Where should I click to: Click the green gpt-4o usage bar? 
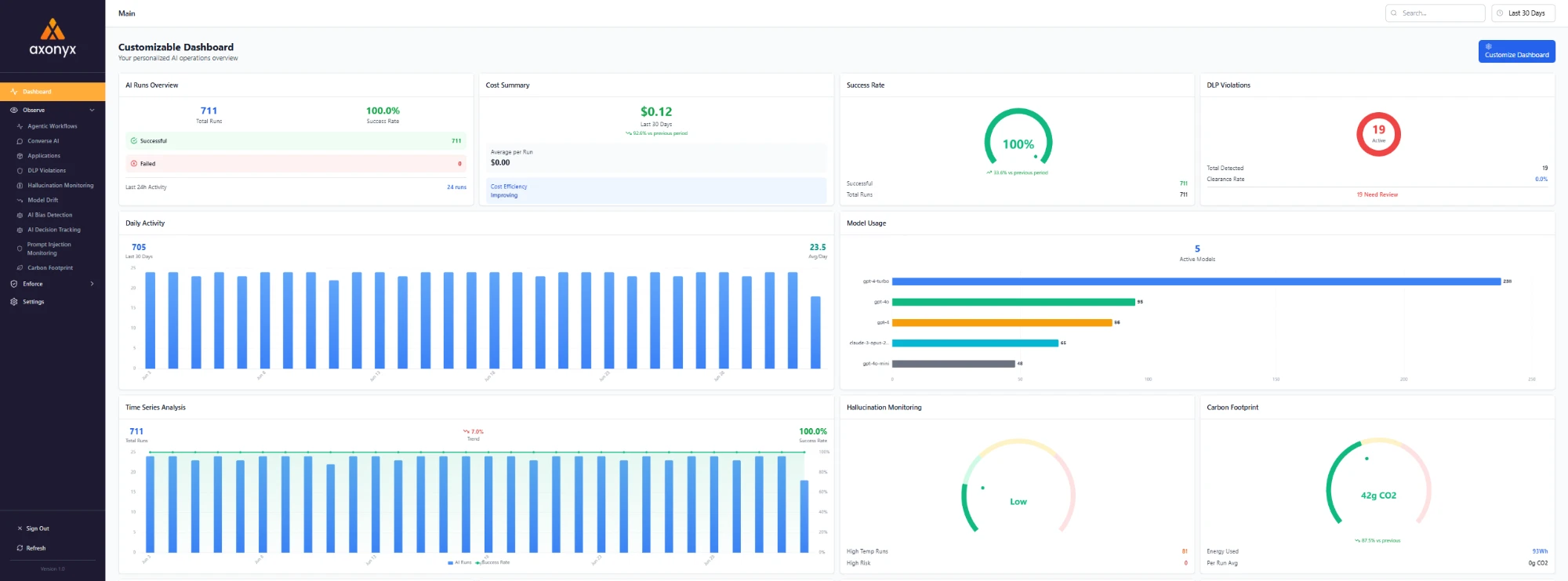1014,302
